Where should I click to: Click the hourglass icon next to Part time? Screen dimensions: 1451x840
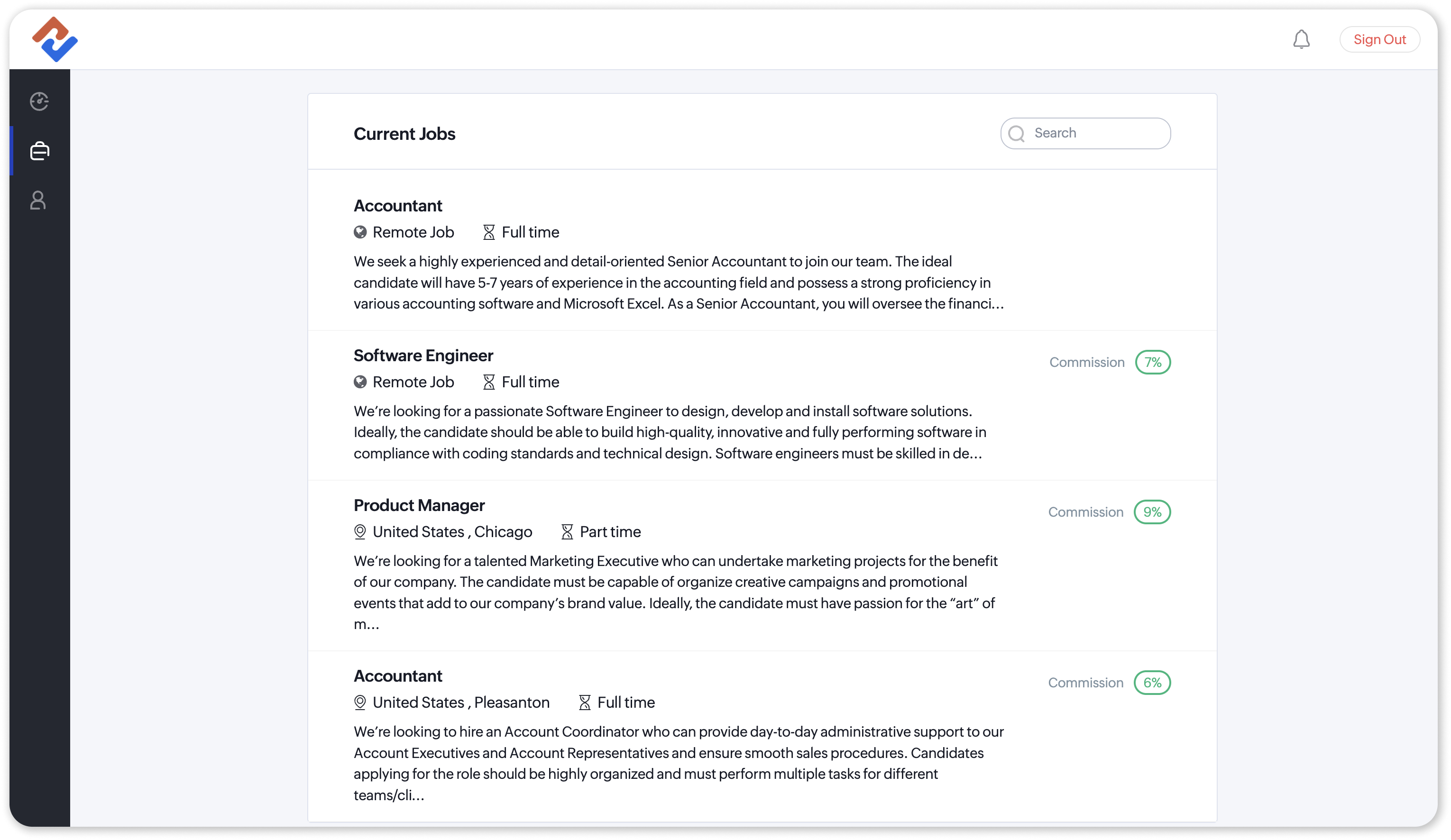coord(567,531)
